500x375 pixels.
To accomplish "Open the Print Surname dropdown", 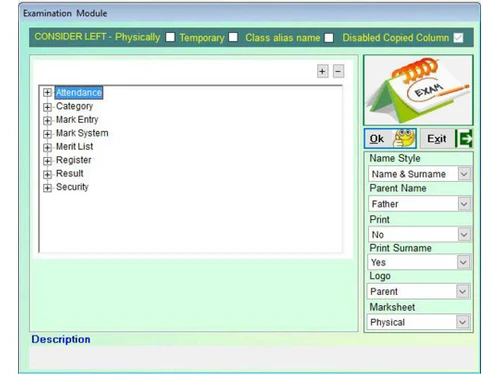I will [463, 262].
